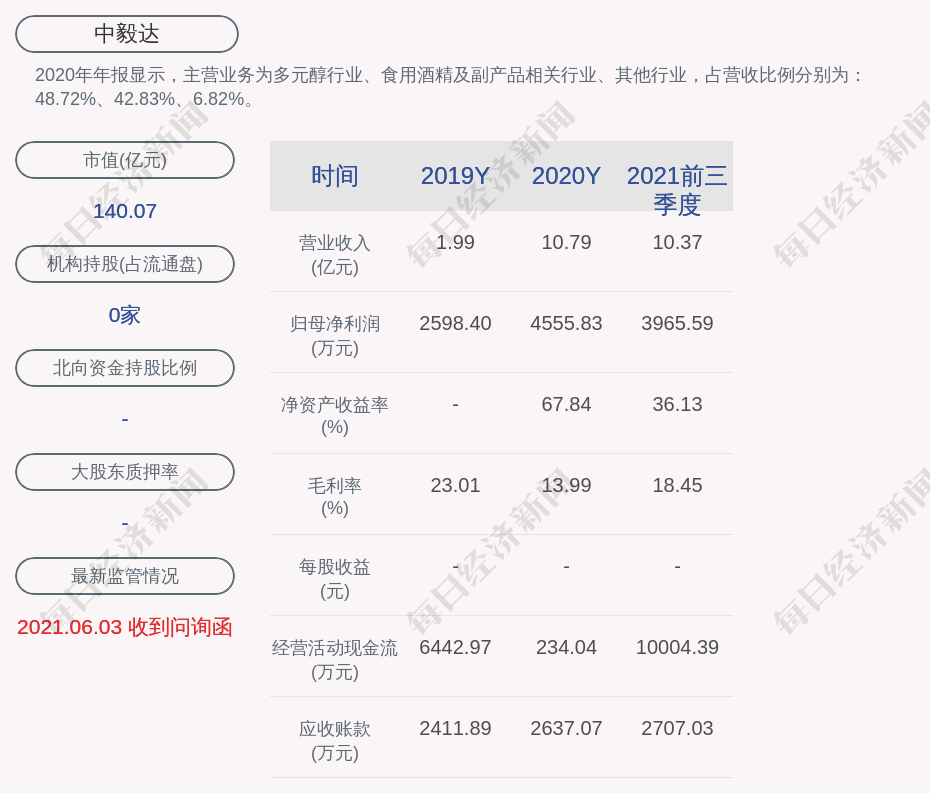Select the 归母净利润 row label
Screen dimensions: 930x793
tap(334, 335)
